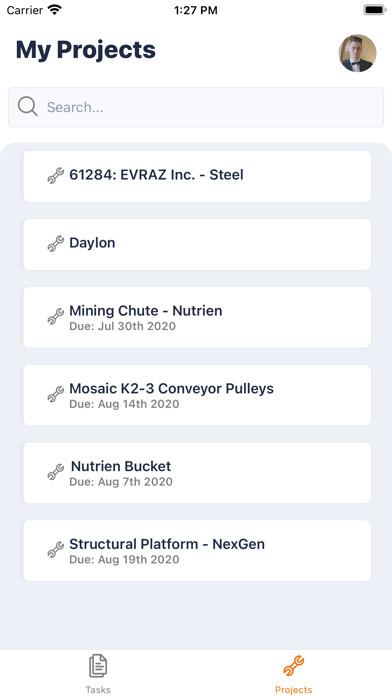This screenshot has width=392, height=696.
Task: Tap the Due: Aug 19th 2020 text
Action: click(x=124, y=559)
